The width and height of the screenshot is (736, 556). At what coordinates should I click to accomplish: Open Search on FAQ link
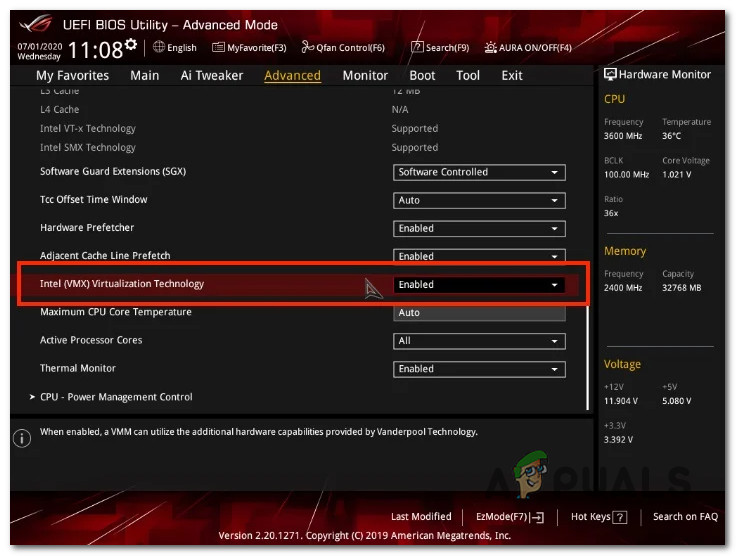pyautogui.click(x=685, y=517)
